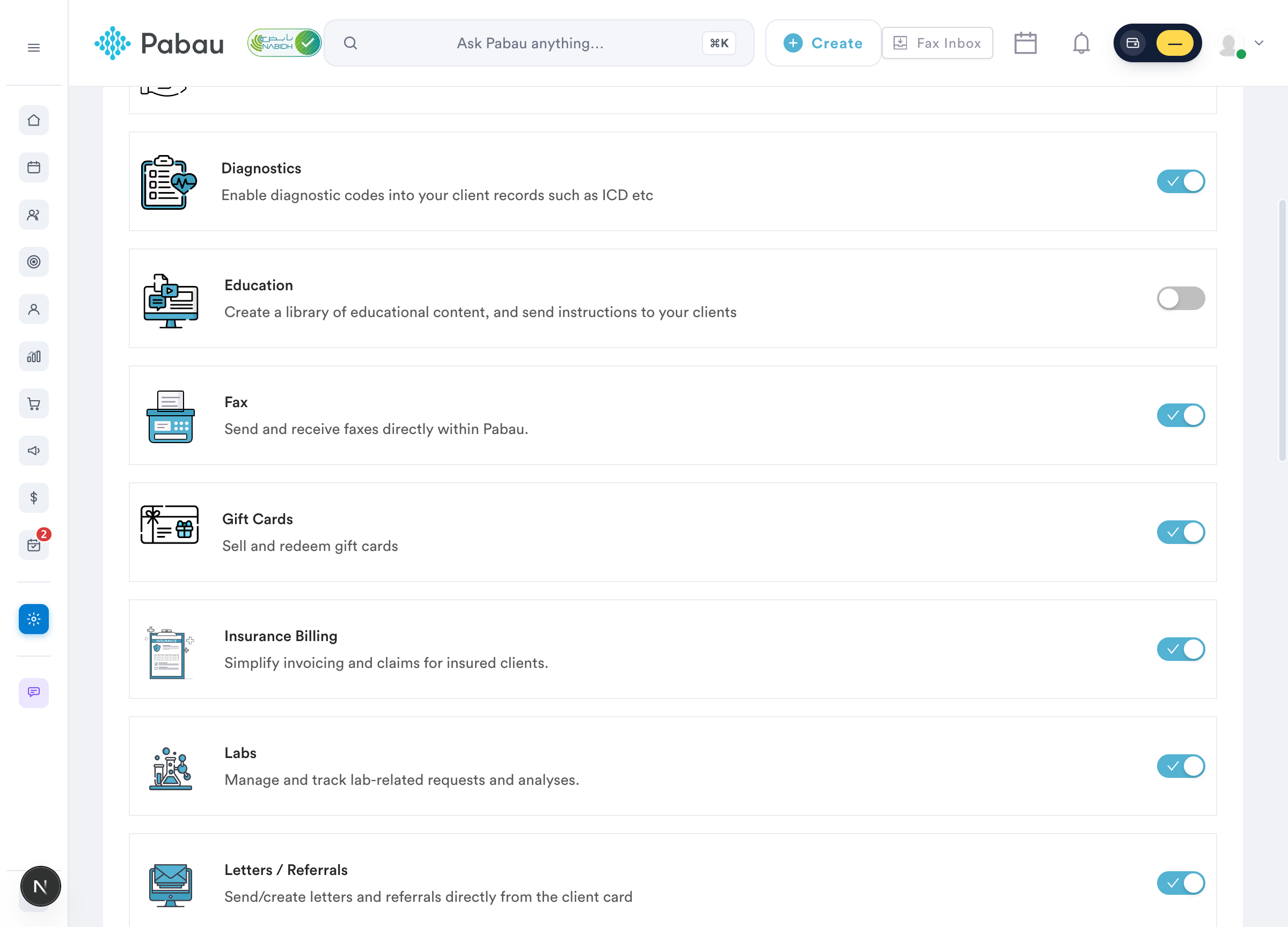Go to the Home sidebar icon

coord(33,120)
